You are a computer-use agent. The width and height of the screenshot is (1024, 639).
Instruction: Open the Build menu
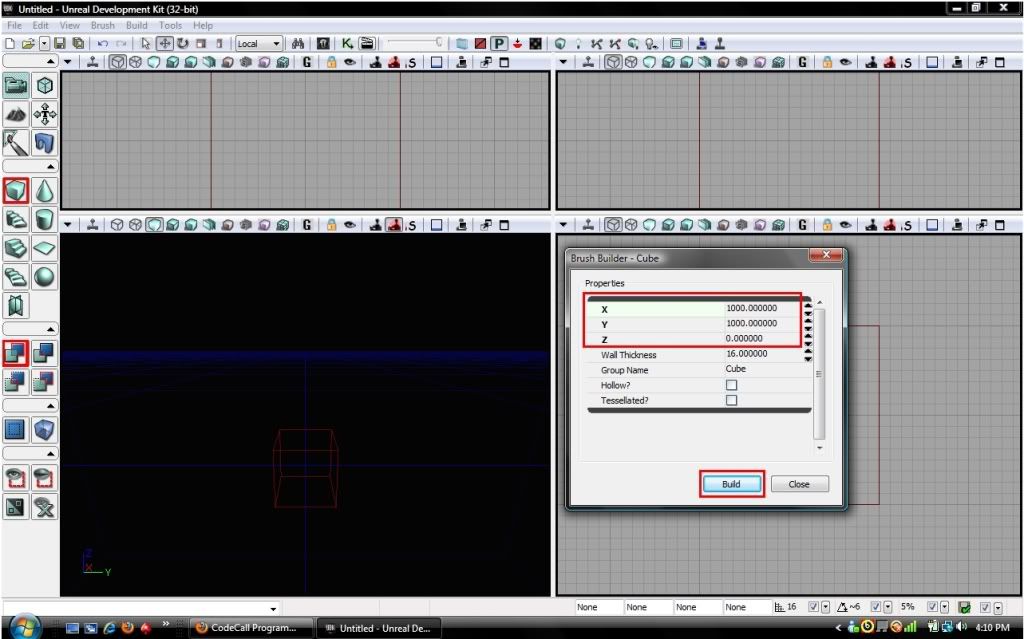pos(136,25)
